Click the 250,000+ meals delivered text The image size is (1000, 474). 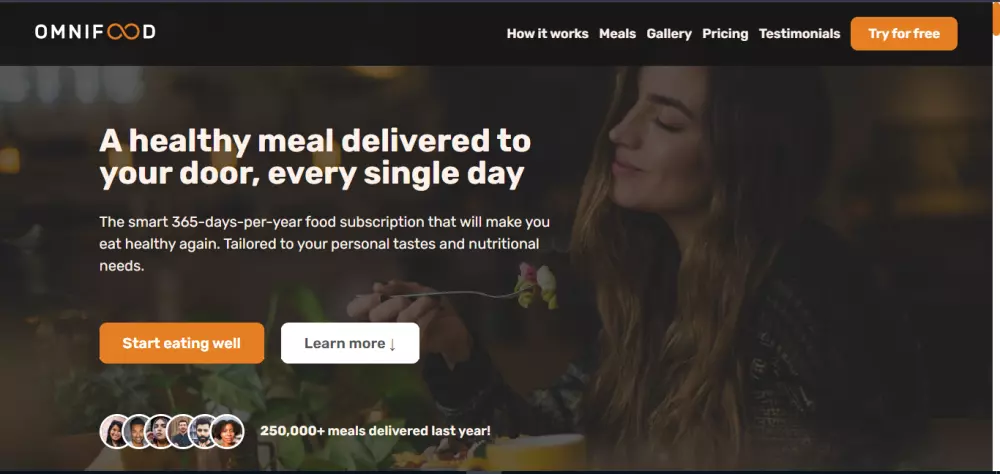coord(376,431)
